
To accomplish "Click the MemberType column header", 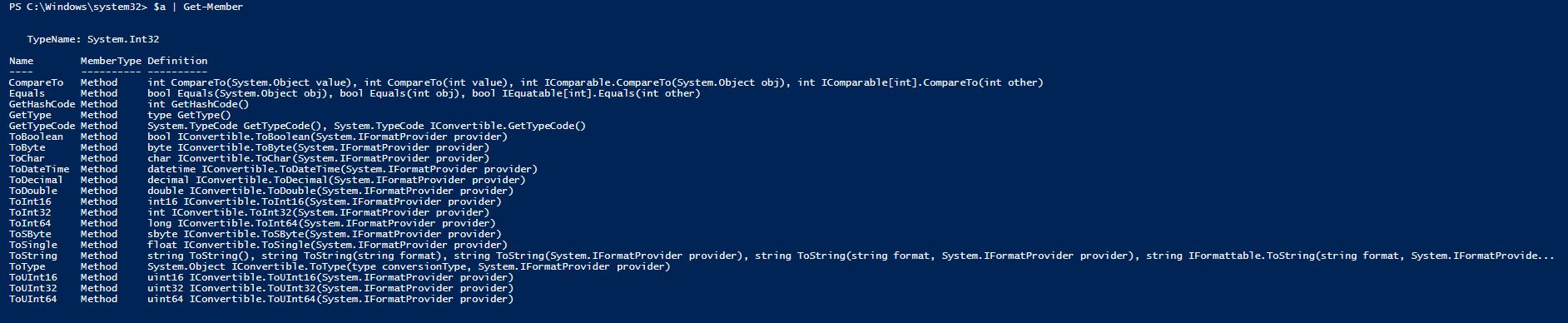I will pyautogui.click(x=111, y=61).
